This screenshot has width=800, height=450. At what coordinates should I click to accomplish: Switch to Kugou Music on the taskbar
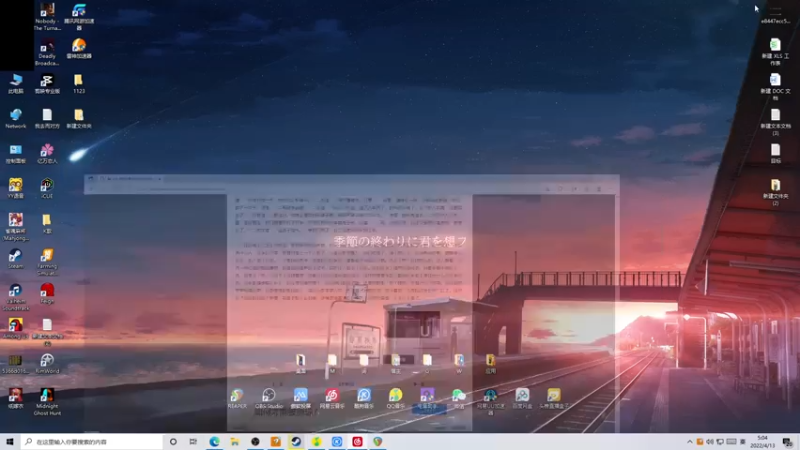[x=337, y=441]
